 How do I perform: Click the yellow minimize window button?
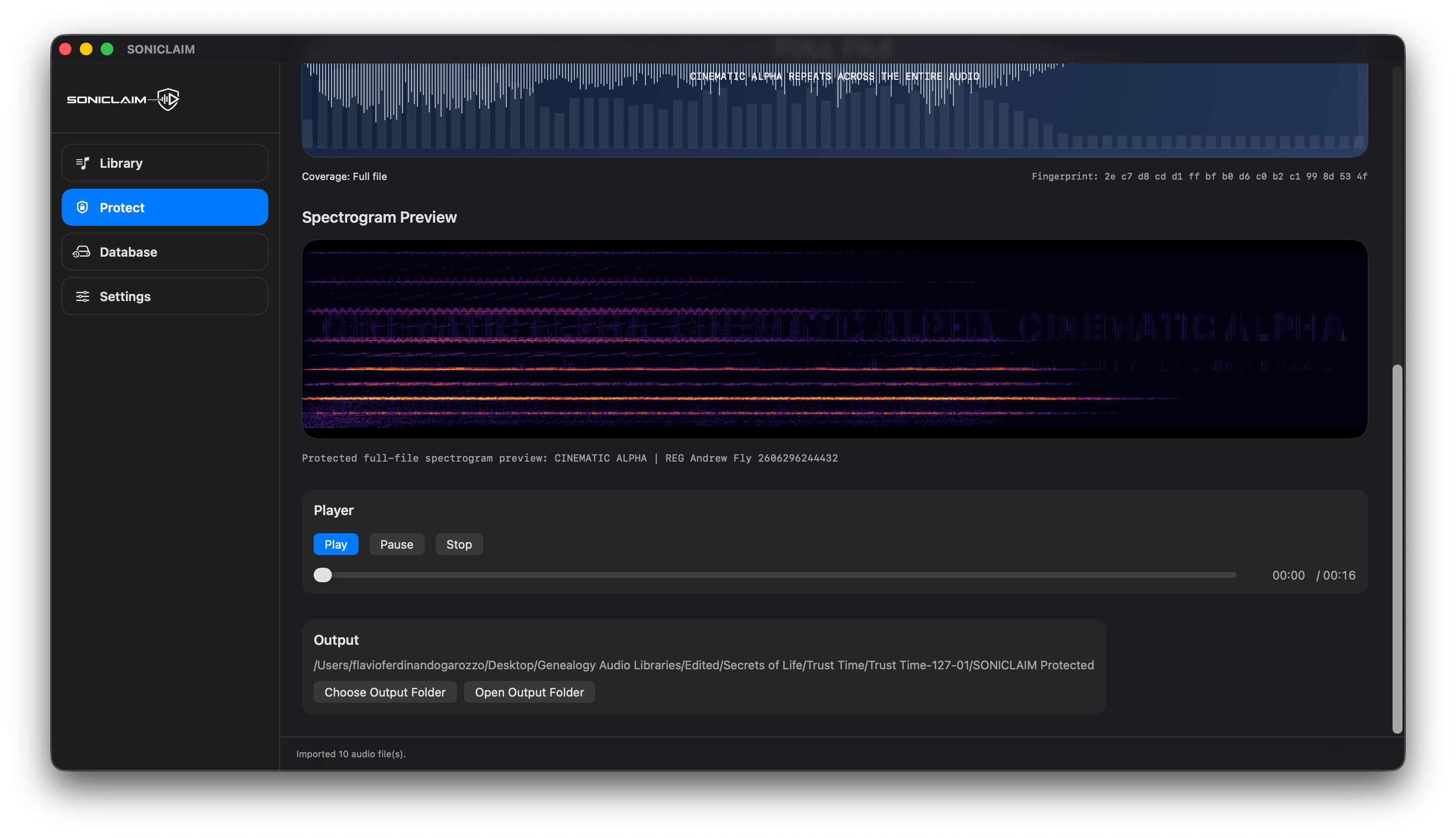pos(86,49)
